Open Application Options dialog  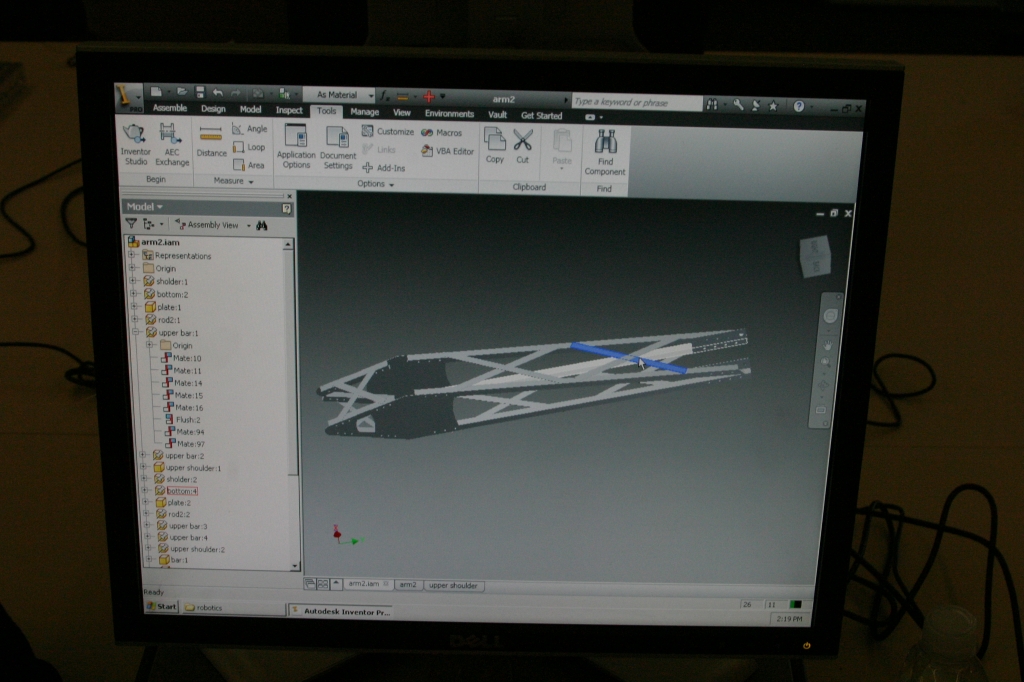coord(296,146)
